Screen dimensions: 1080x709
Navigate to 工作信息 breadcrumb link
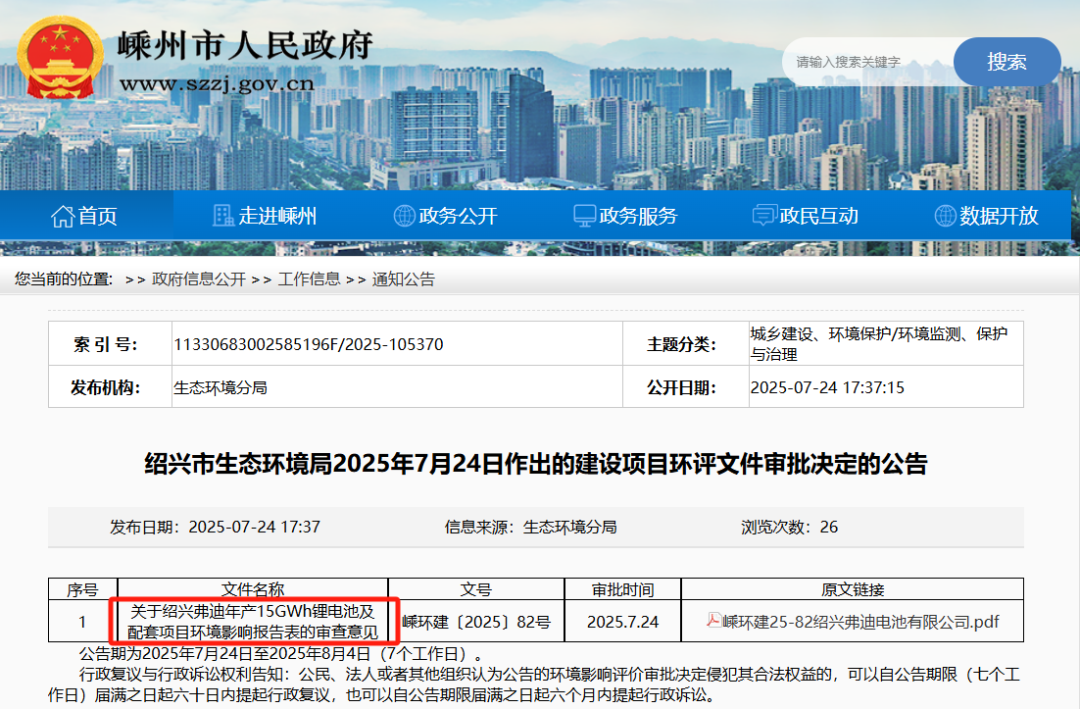pyautogui.click(x=309, y=280)
